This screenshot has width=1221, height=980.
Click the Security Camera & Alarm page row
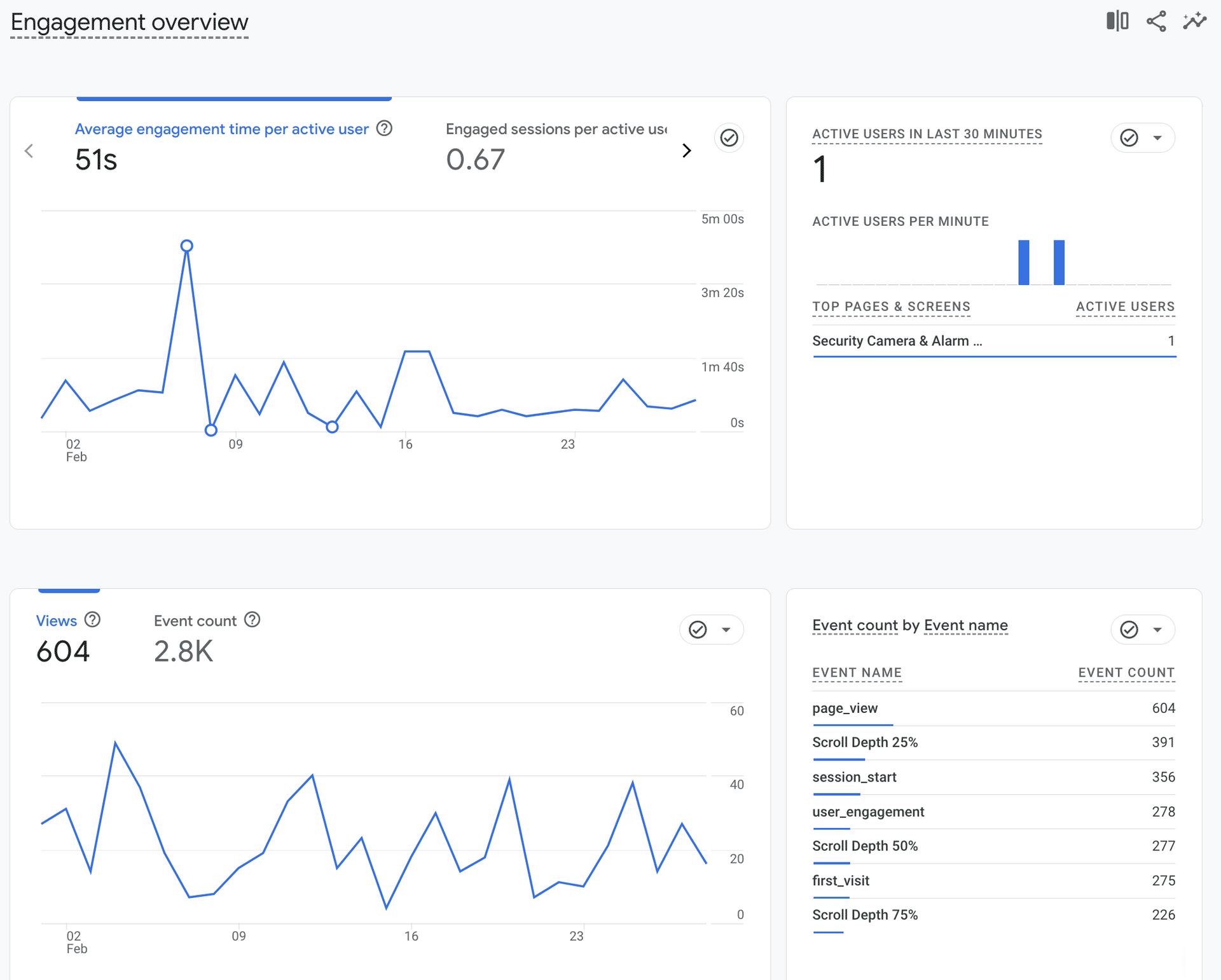pyautogui.click(x=897, y=342)
